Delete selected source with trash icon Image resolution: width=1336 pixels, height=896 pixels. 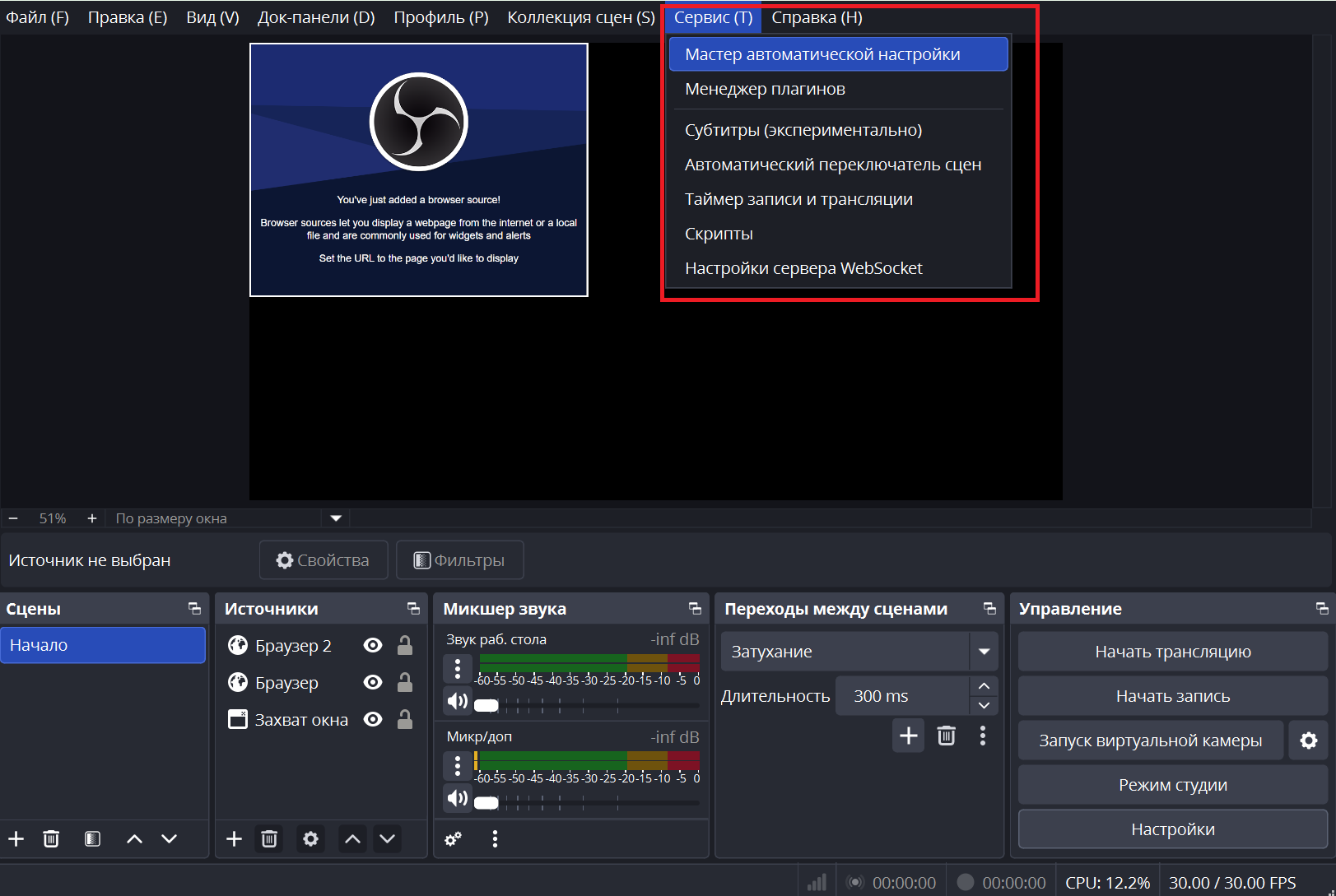(269, 838)
